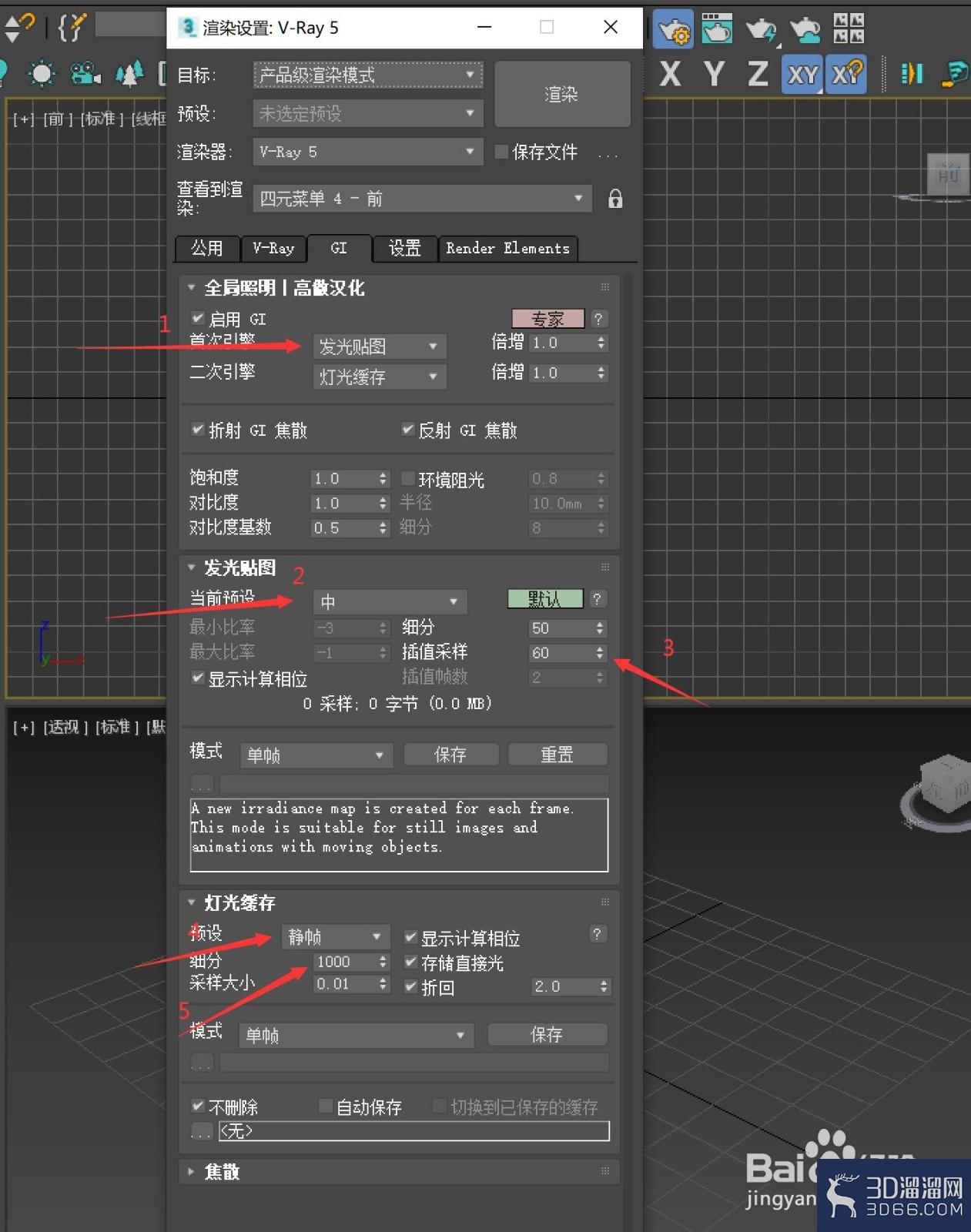
Task: Click the lock icon beside view dropdown
Action: point(615,199)
